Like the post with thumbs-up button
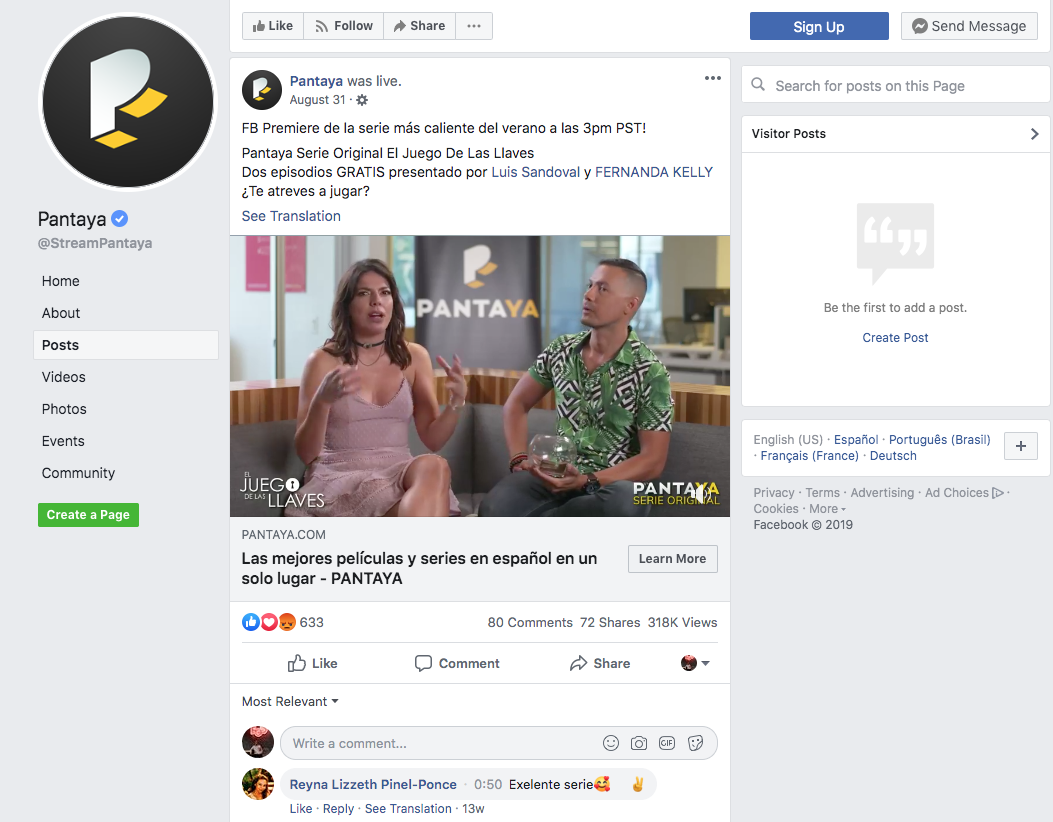 [313, 664]
